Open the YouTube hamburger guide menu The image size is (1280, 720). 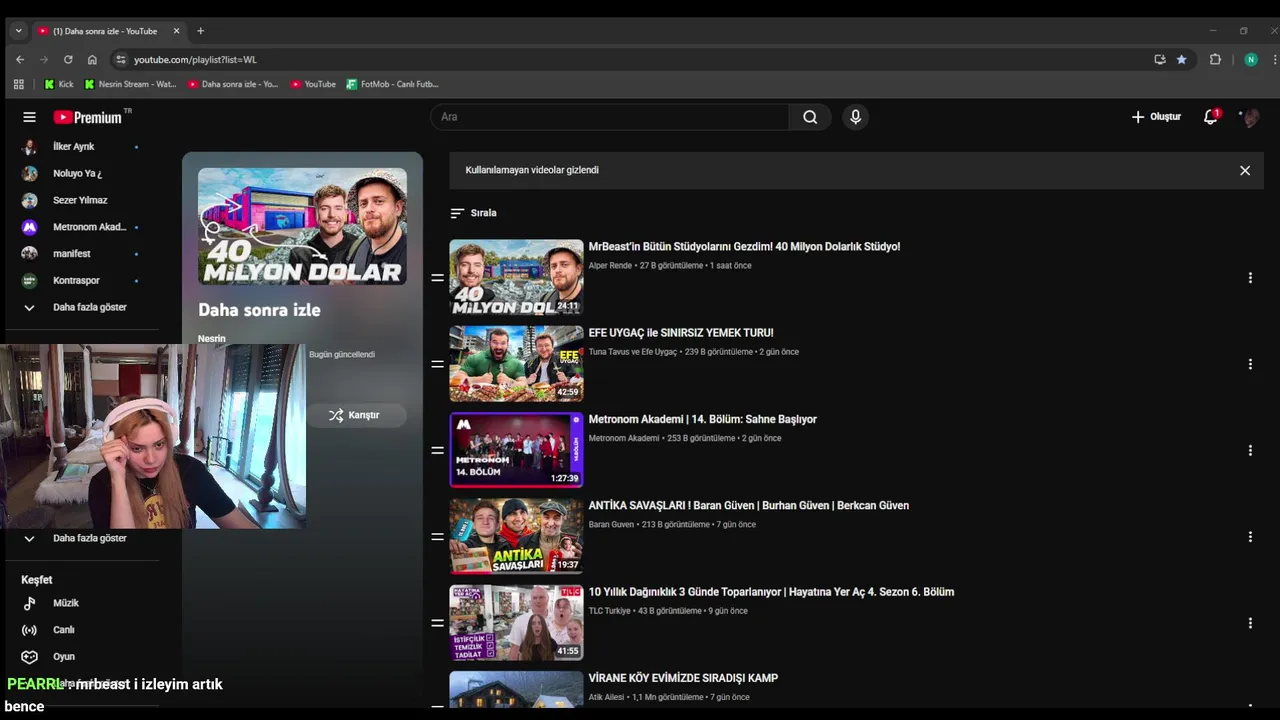coord(29,117)
